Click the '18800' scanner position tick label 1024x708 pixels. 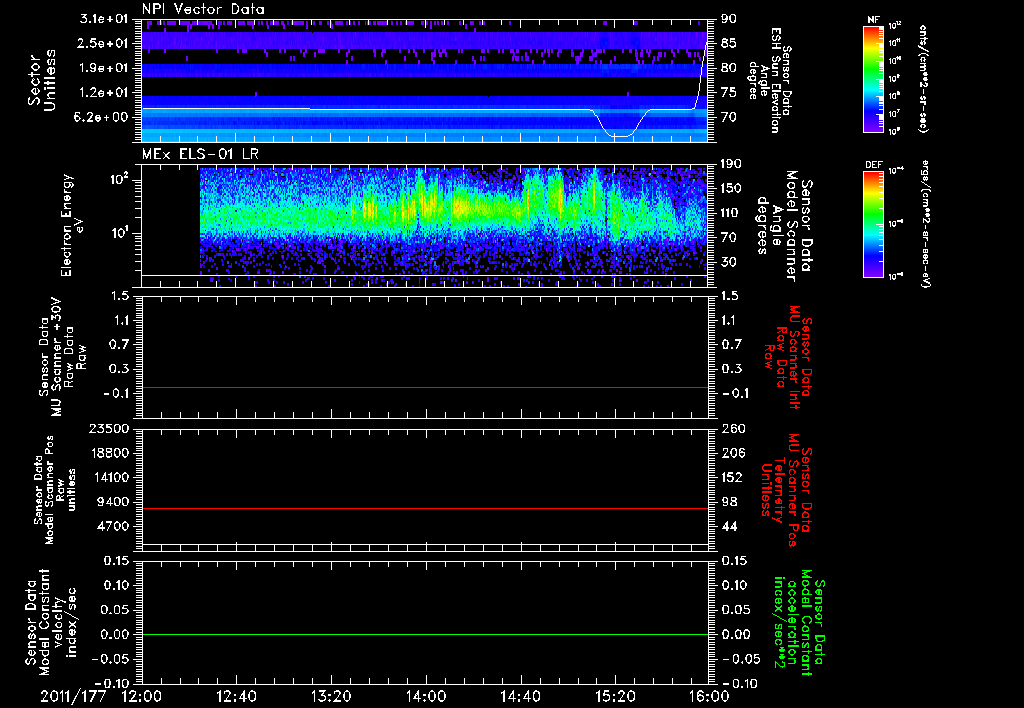(x=109, y=453)
